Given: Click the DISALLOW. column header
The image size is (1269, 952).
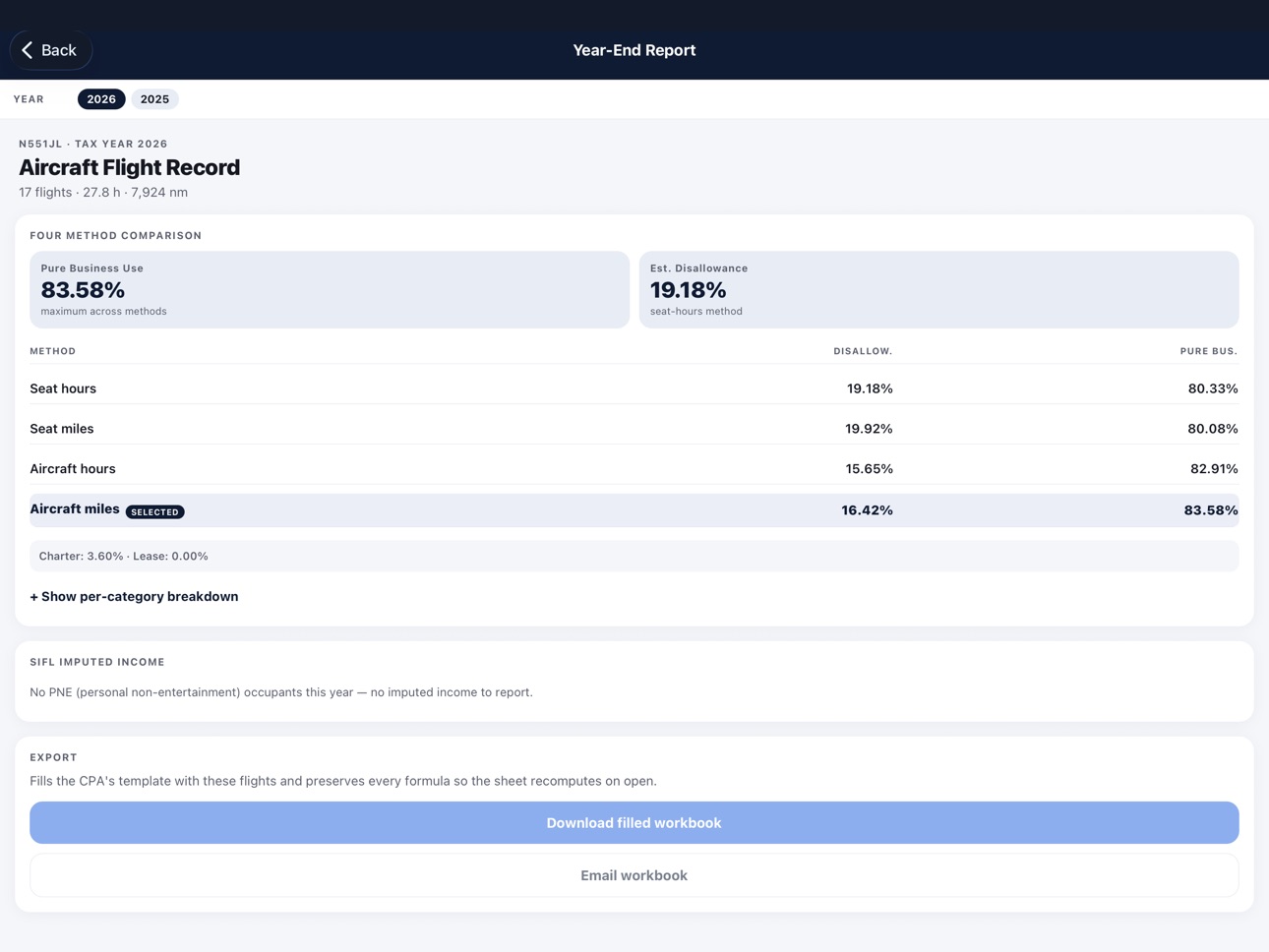Looking at the screenshot, I should (x=863, y=351).
